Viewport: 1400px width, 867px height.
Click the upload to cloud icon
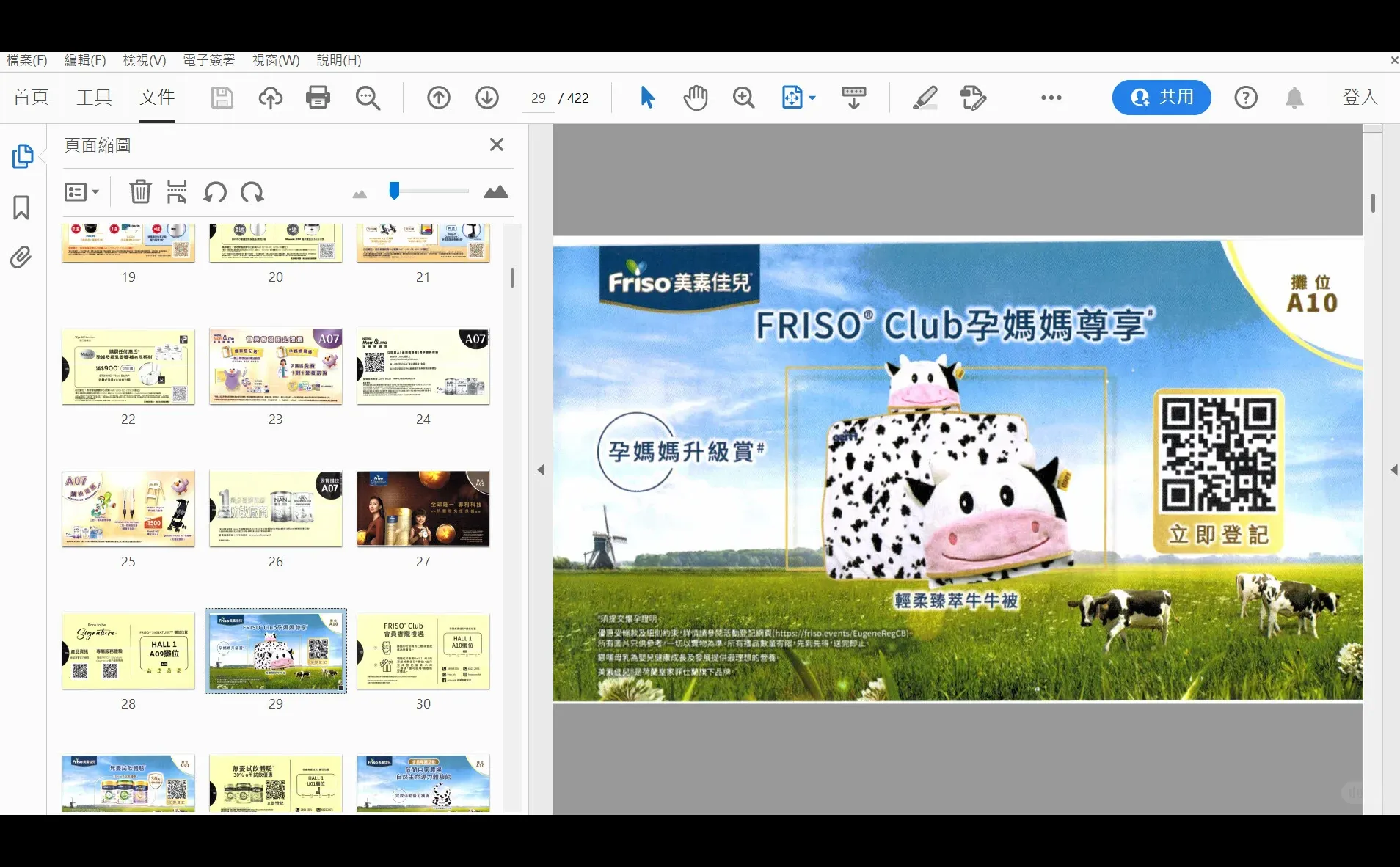[x=270, y=98]
